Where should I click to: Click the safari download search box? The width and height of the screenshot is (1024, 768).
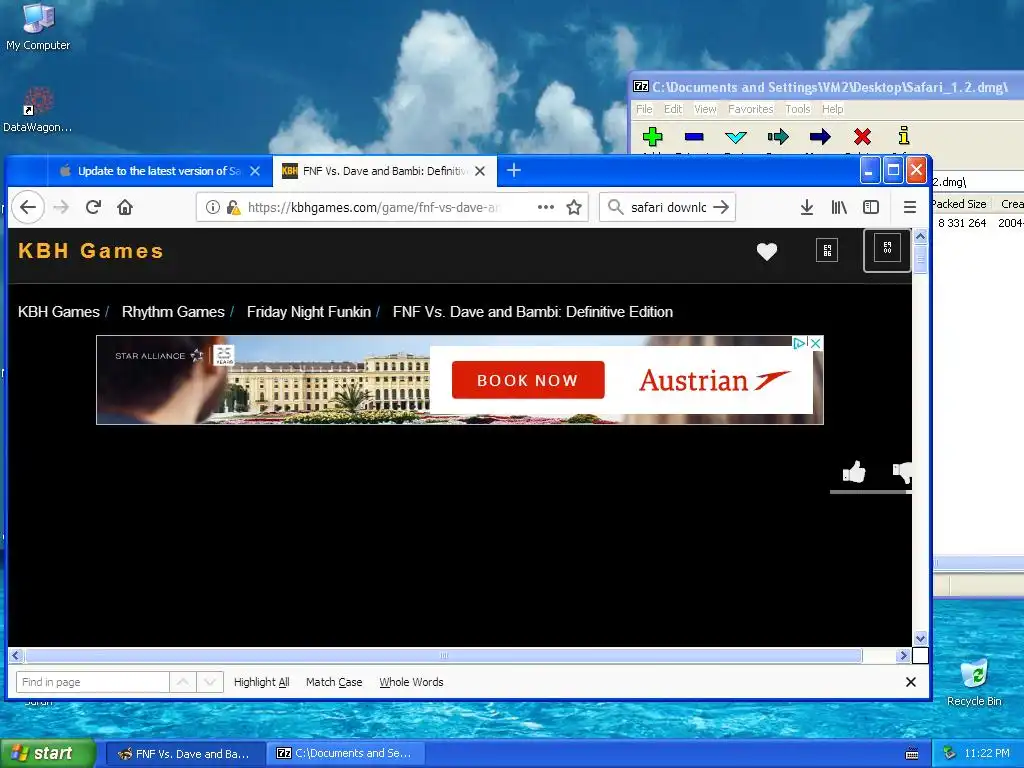click(x=668, y=207)
